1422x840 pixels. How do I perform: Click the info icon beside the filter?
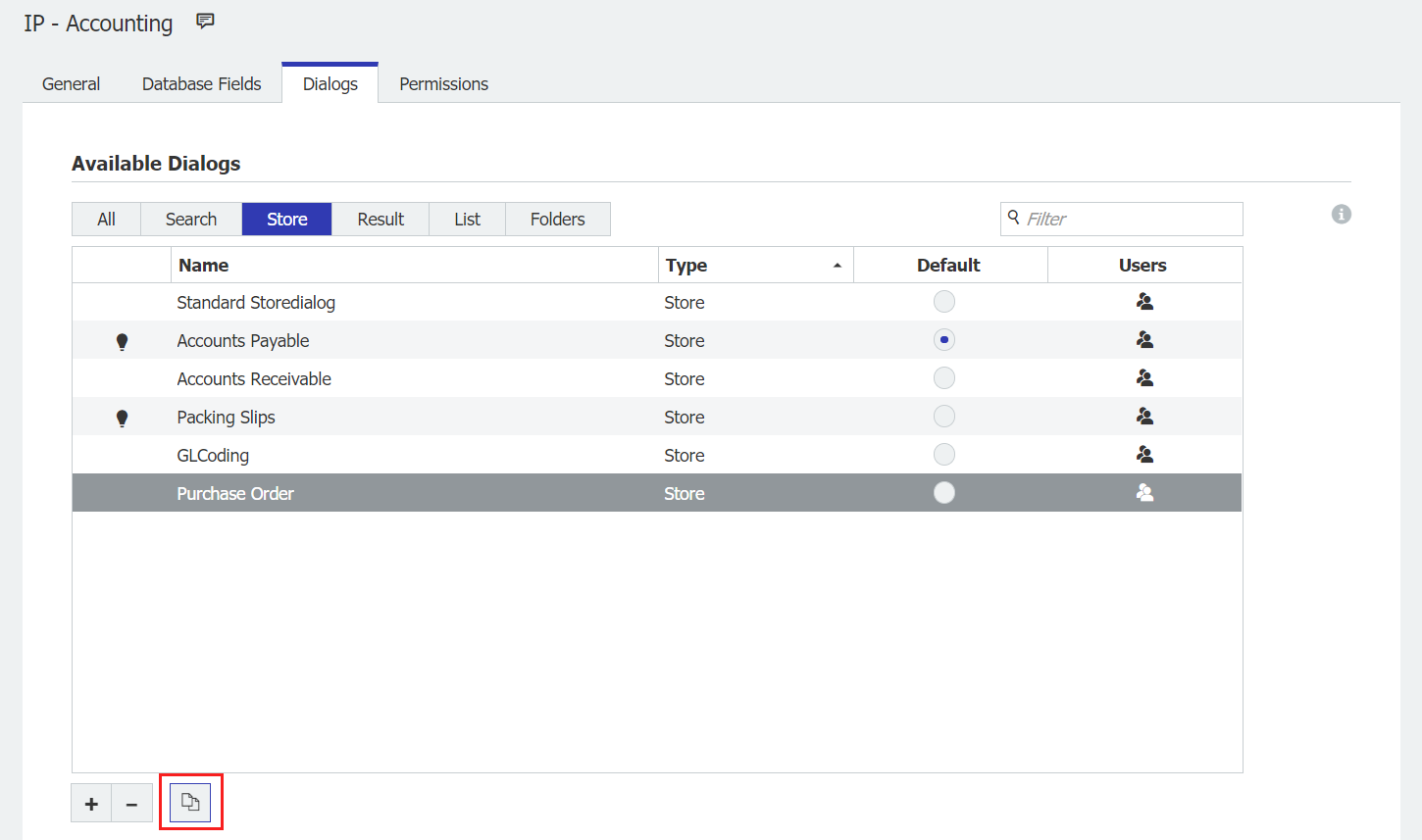tap(1341, 215)
